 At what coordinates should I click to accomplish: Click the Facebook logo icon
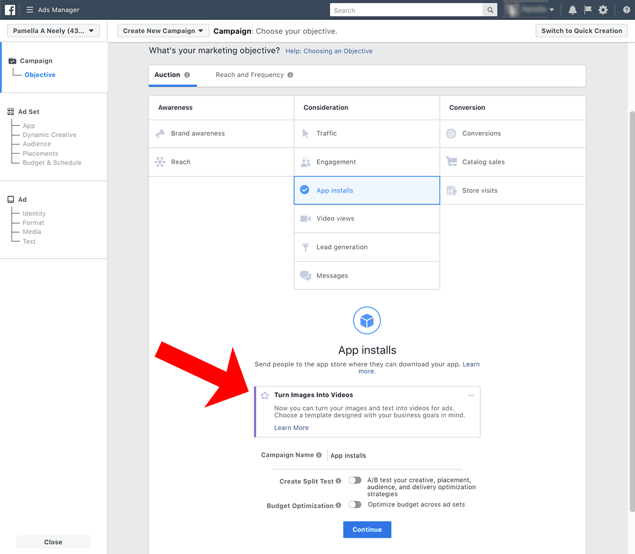(x=10, y=10)
